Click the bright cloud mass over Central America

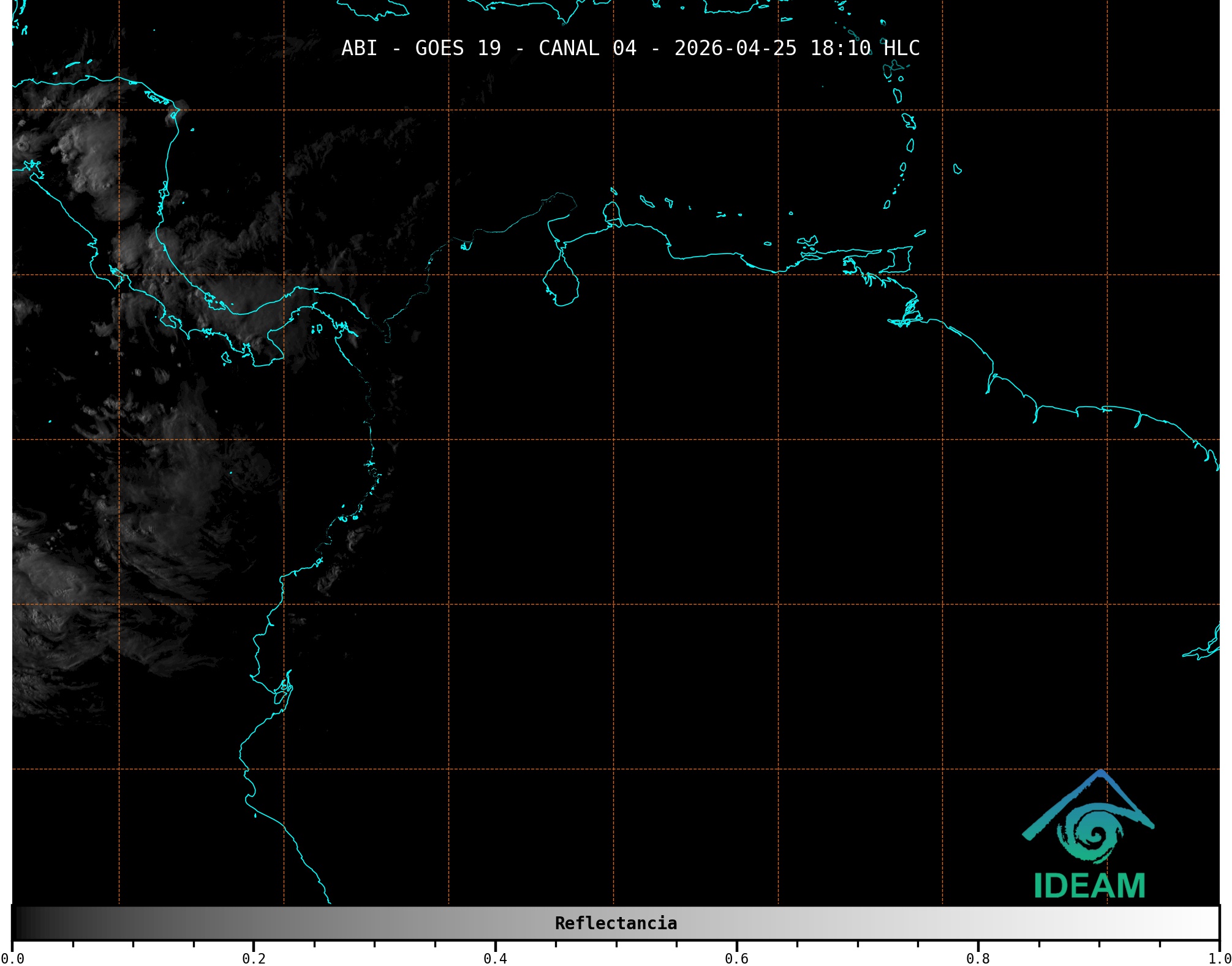(x=92, y=159)
